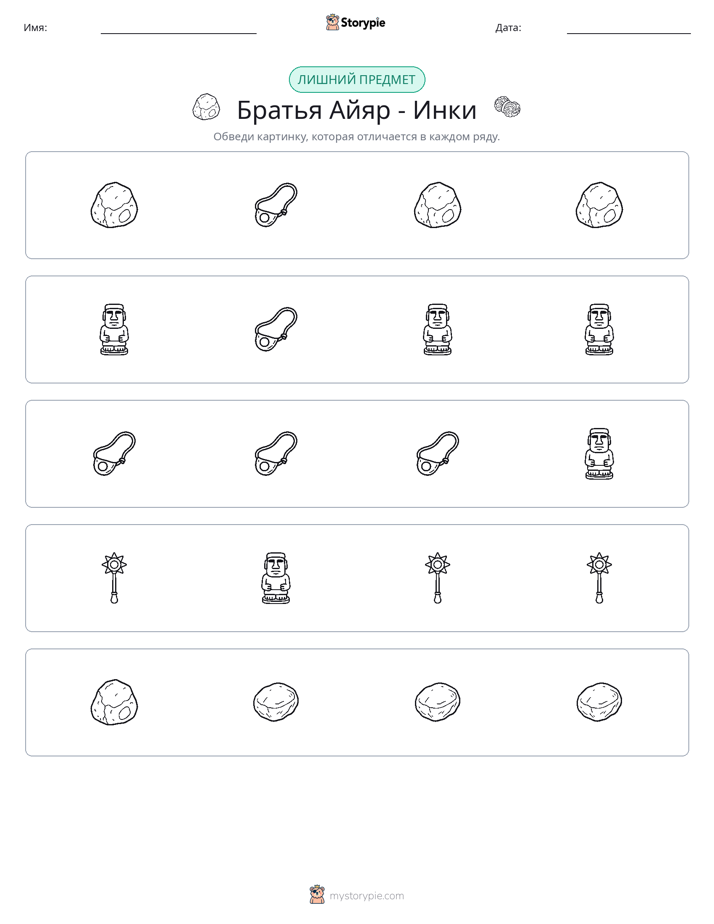Click the first sun staff in row four
This screenshot has height=924, width=714.
click(x=114, y=578)
